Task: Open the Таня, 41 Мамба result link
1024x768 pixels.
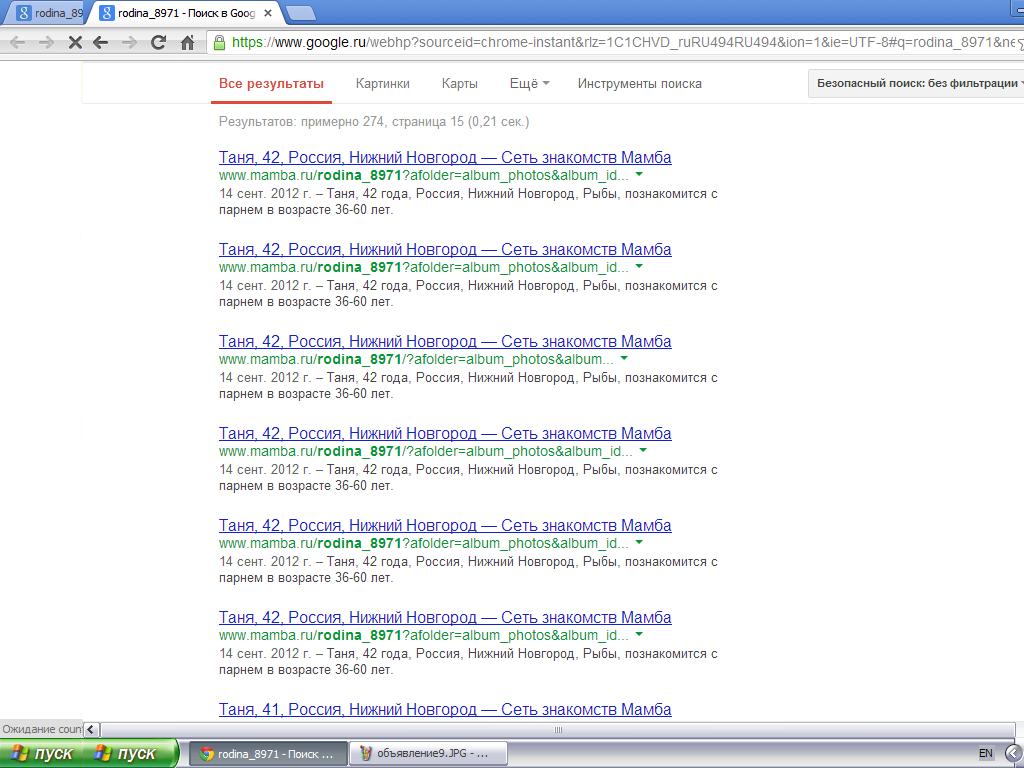Action: point(445,710)
